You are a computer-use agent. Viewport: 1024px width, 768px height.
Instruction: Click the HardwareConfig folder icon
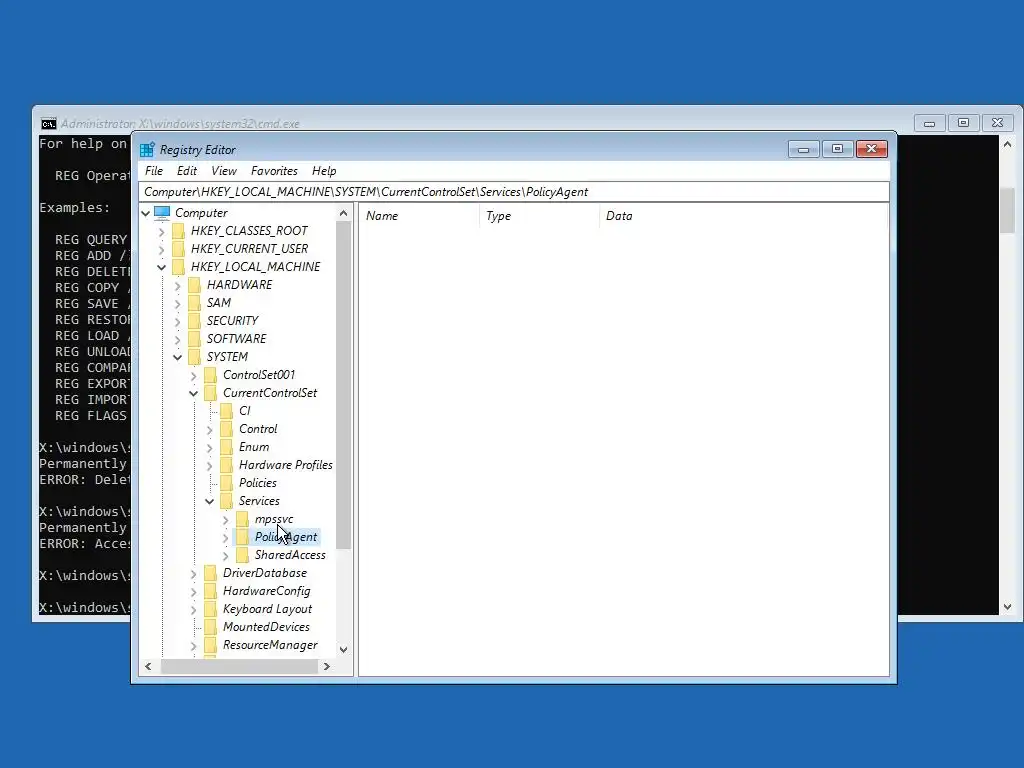(x=210, y=591)
